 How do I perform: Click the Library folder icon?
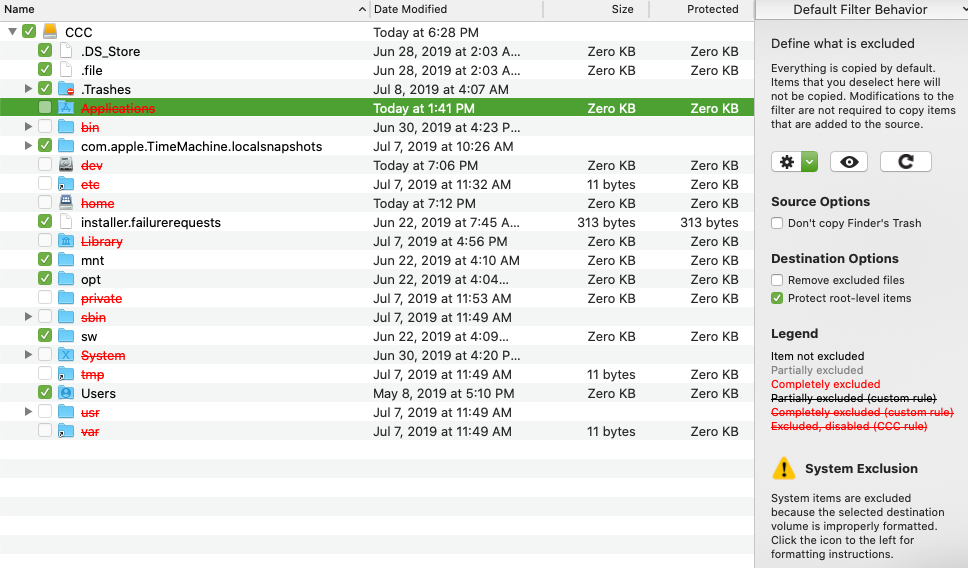[66, 241]
